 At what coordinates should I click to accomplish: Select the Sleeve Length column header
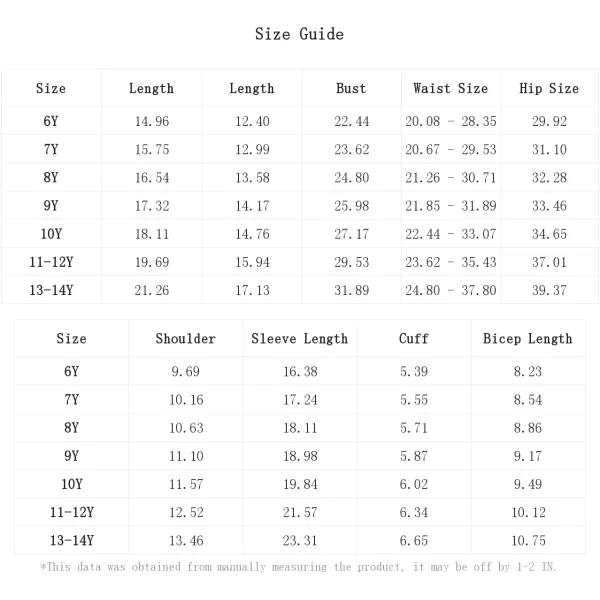(x=300, y=339)
